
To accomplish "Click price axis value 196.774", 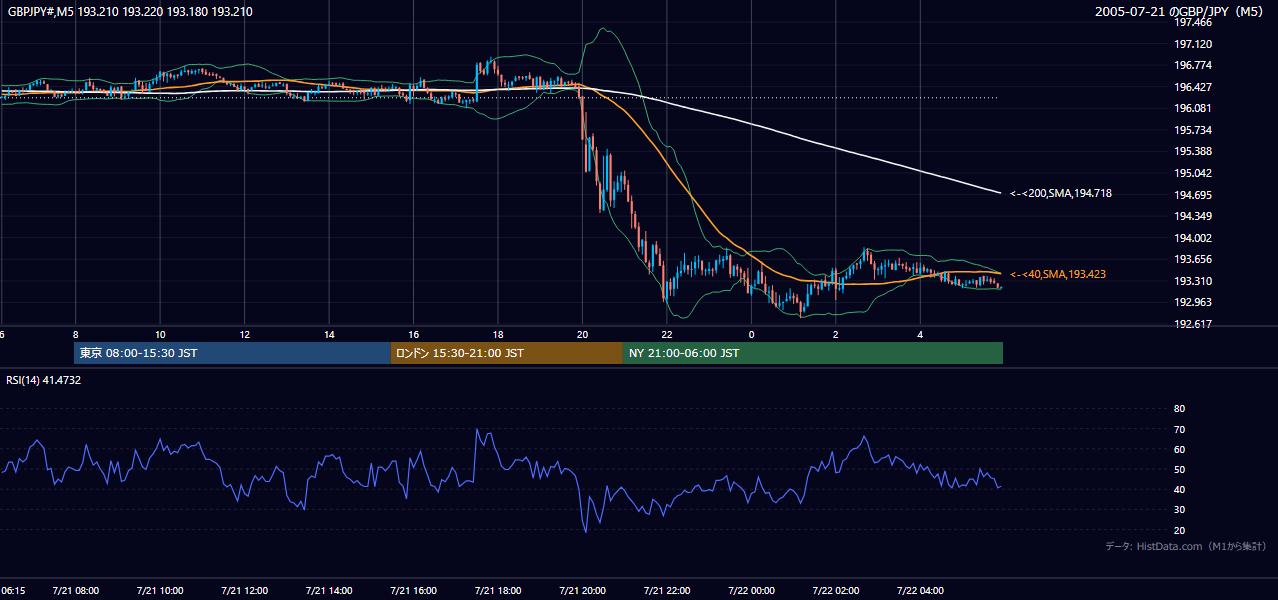I will 1193,66.
